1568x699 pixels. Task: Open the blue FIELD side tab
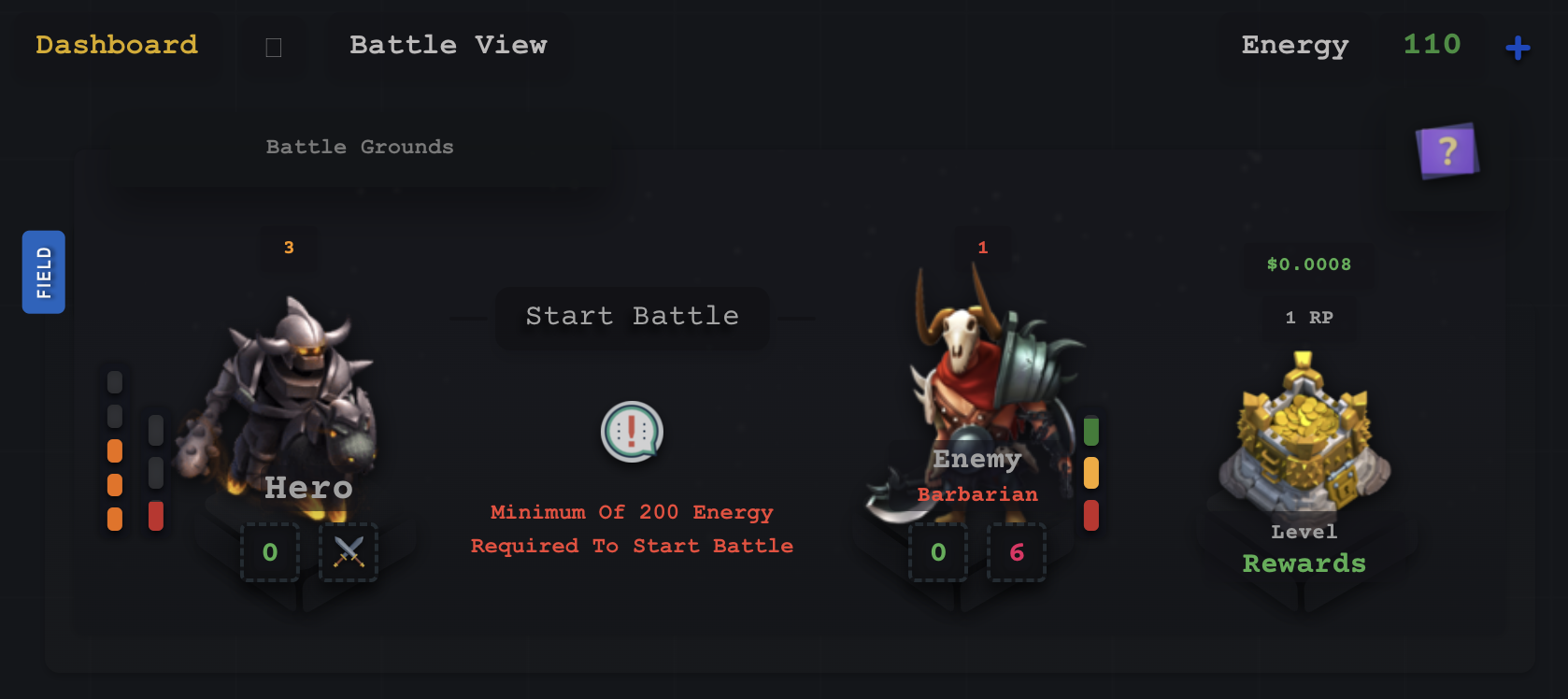[x=44, y=272]
